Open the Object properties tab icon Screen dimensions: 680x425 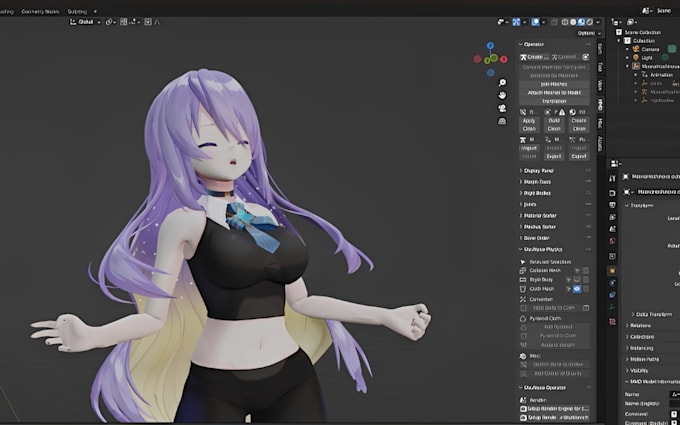612,271
